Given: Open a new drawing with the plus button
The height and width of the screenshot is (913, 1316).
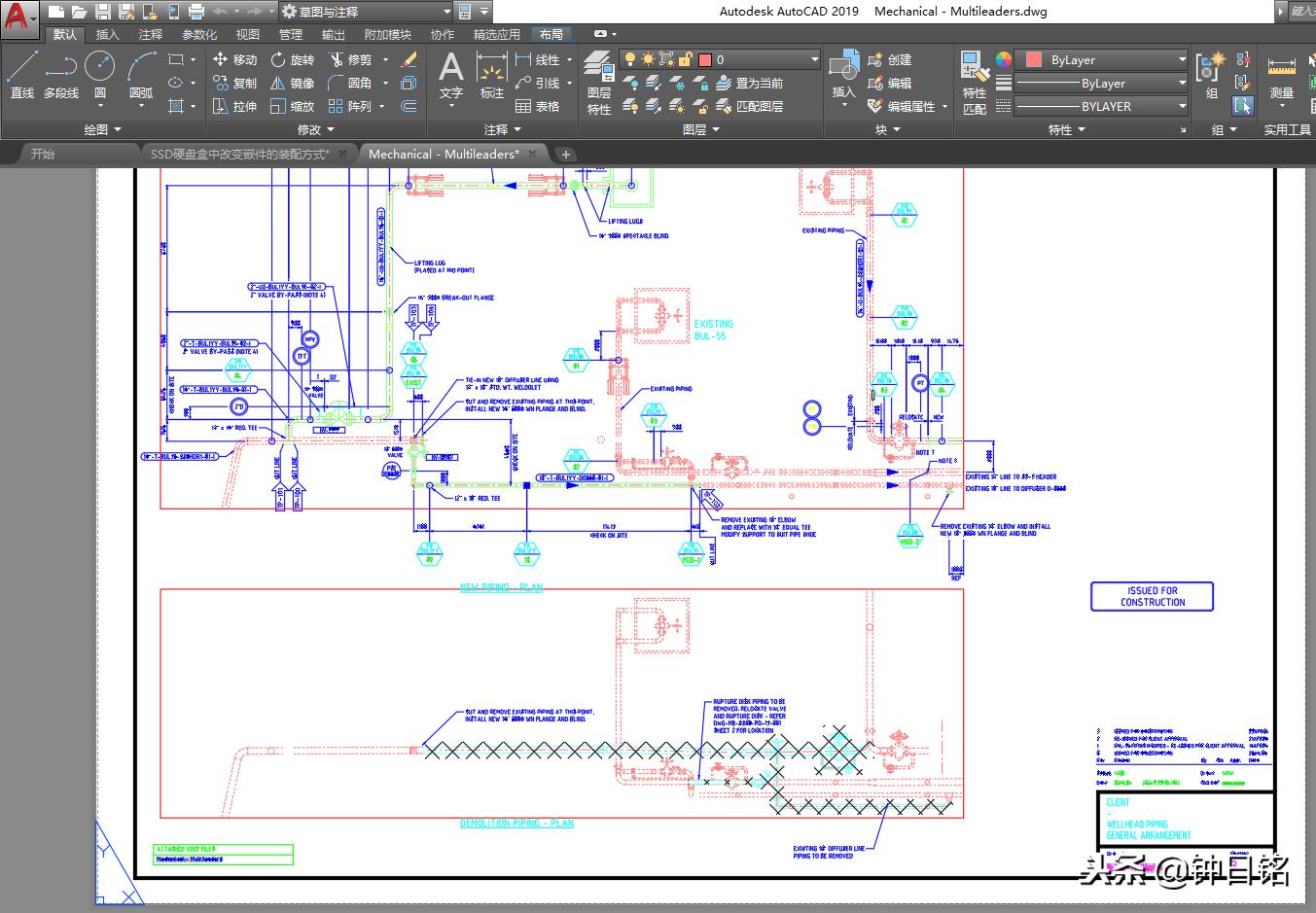Looking at the screenshot, I should (565, 154).
